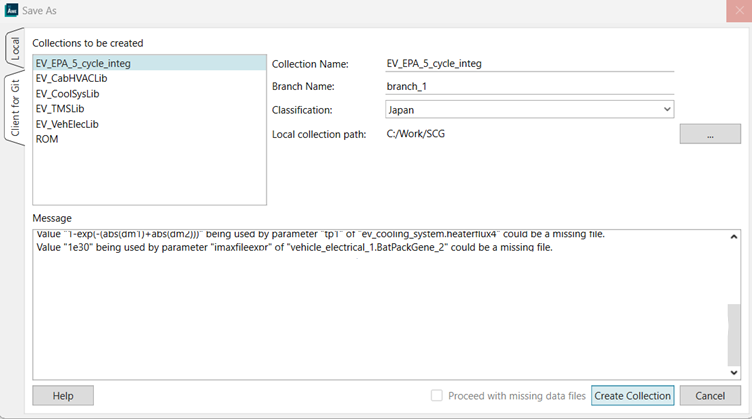Screen dimensions: 752x419
Task: Open the Classification dropdown showing Japan
Action: [529, 110]
